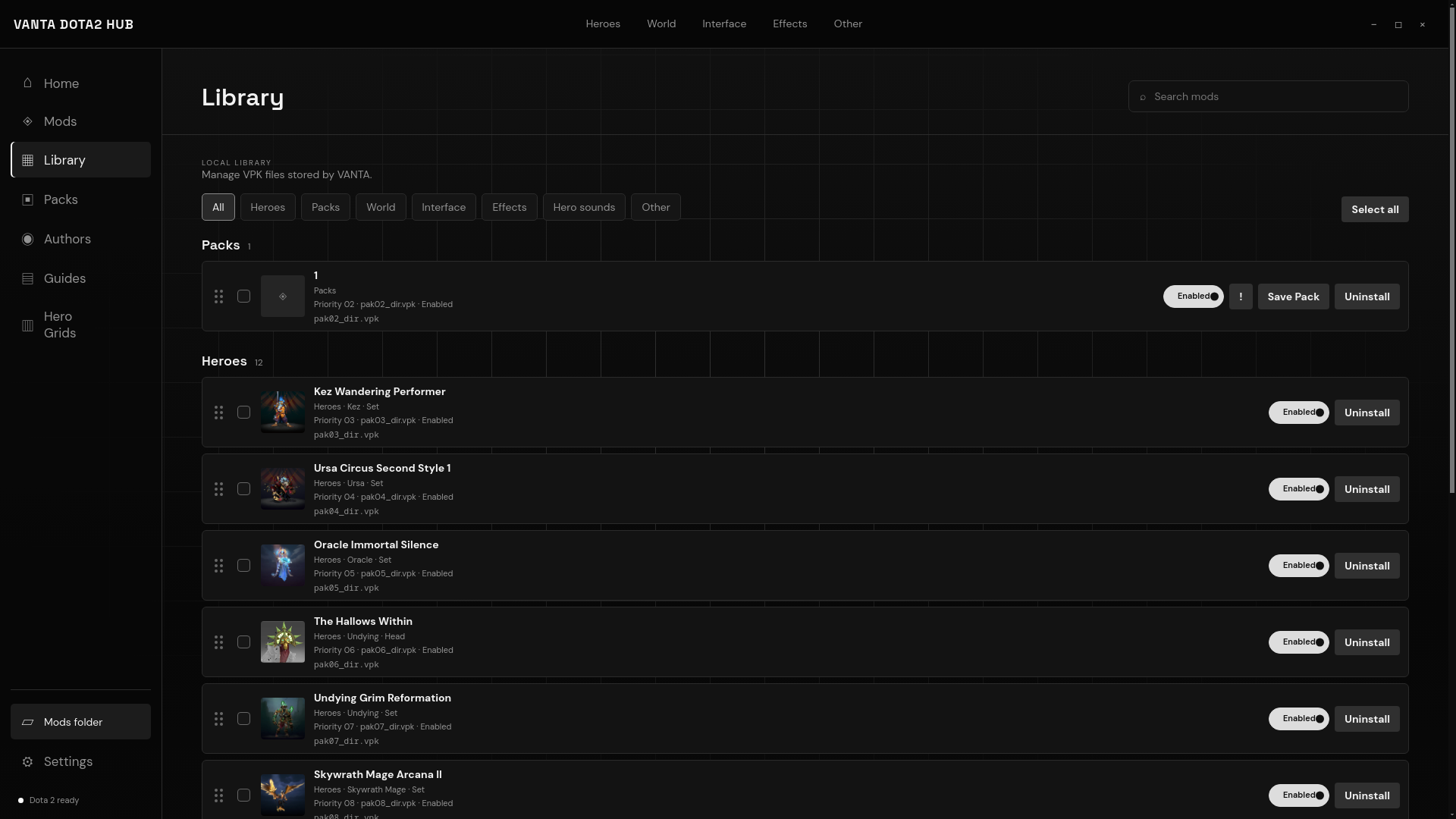
Task: Tick the Undying Grim Reformation checkbox
Action: [243, 719]
